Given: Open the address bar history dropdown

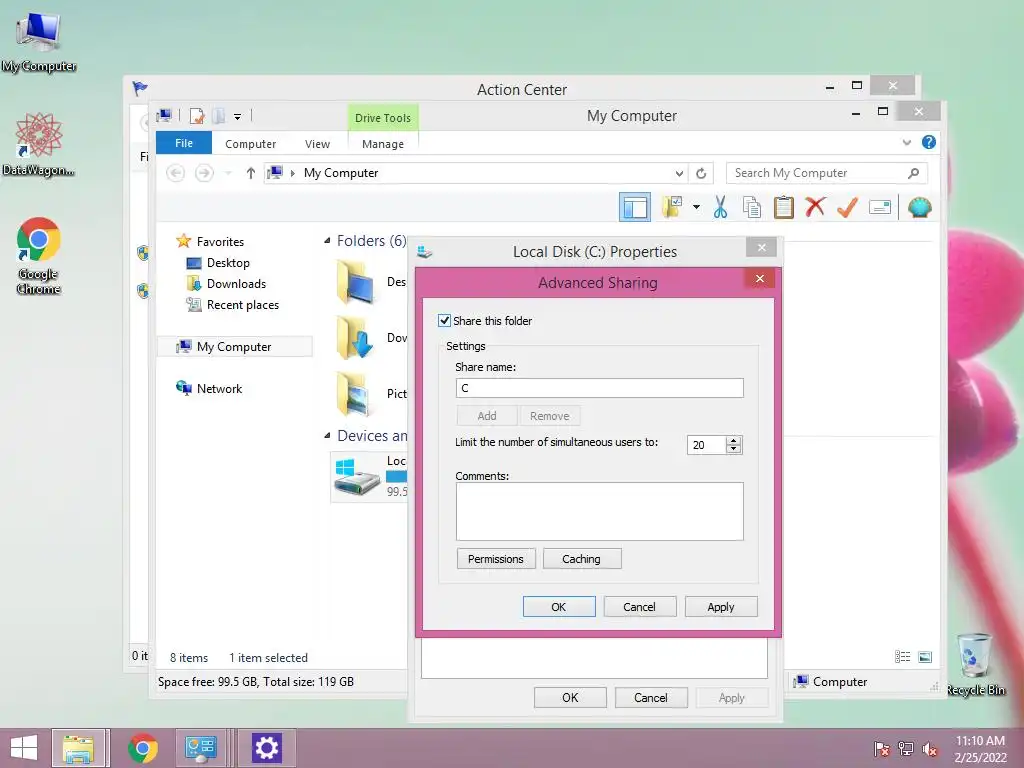Looking at the screenshot, I should pyautogui.click(x=679, y=173).
